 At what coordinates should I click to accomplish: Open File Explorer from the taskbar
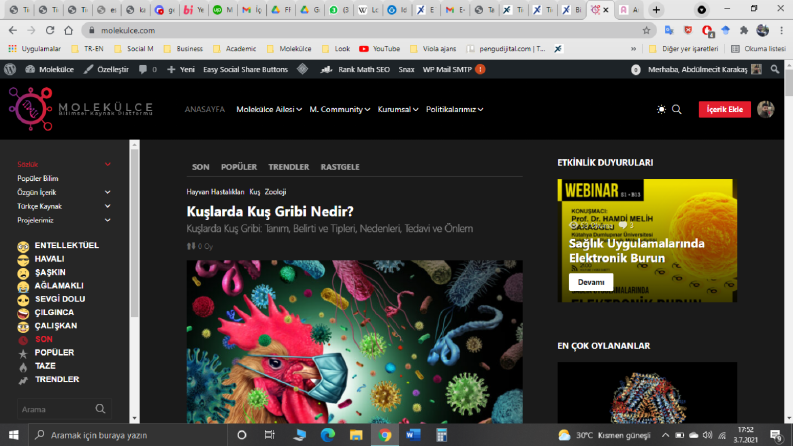click(356, 435)
